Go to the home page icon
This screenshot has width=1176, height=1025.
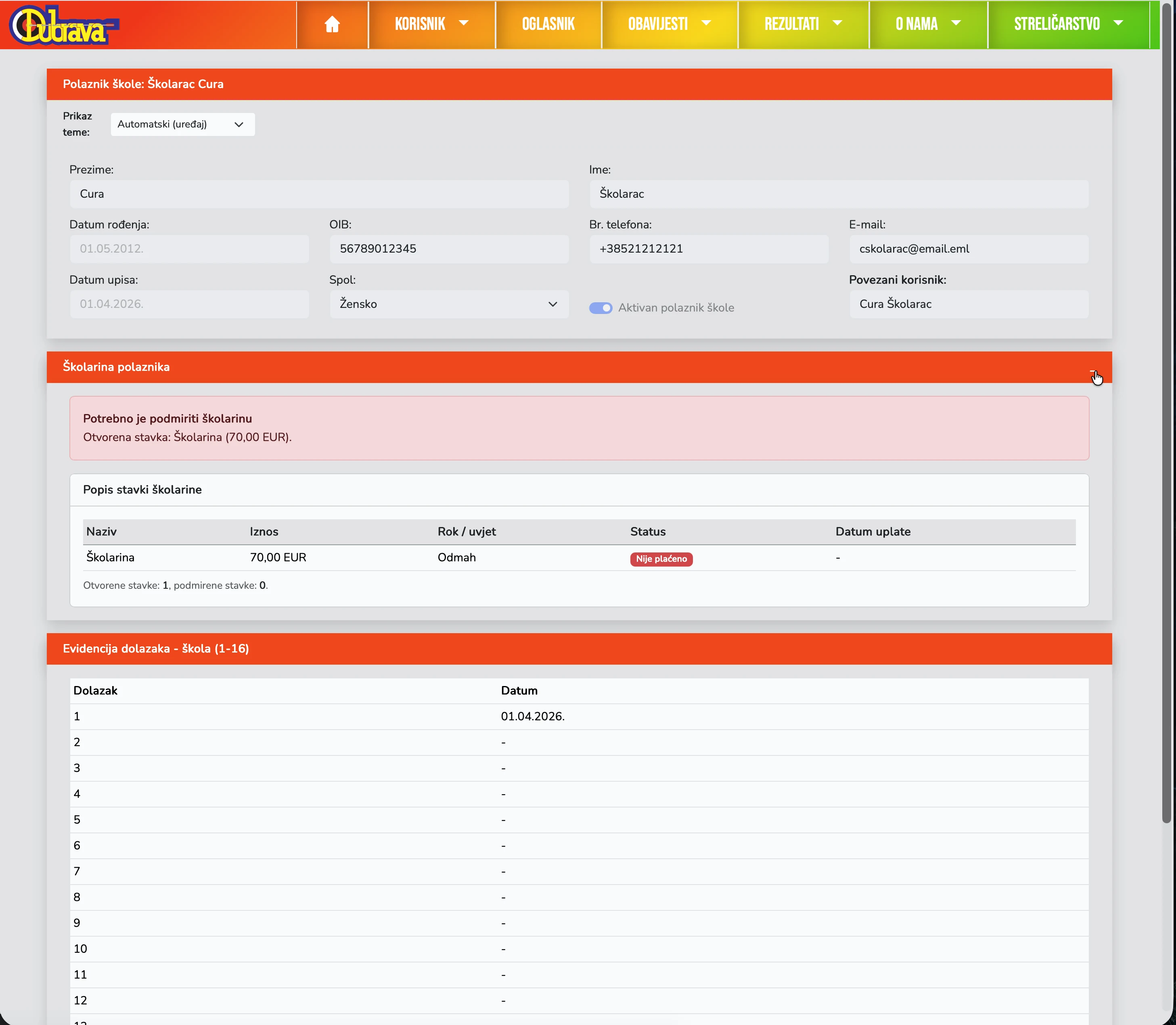point(332,24)
